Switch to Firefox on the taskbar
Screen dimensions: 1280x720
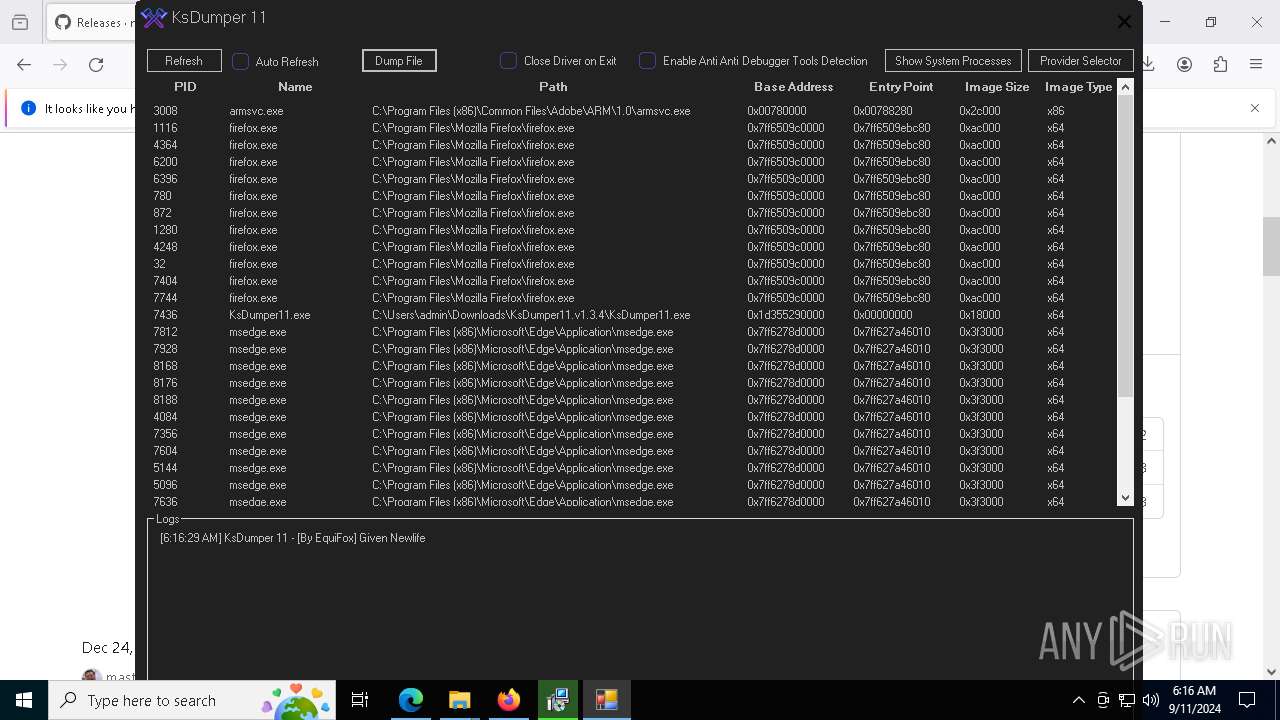coord(508,700)
